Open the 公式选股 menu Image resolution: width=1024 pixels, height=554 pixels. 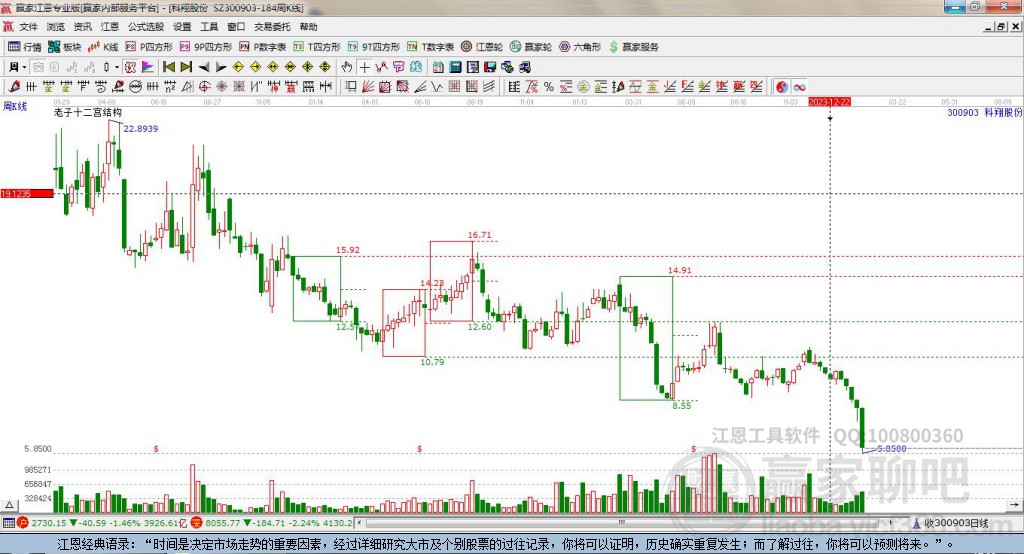(x=146, y=27)
